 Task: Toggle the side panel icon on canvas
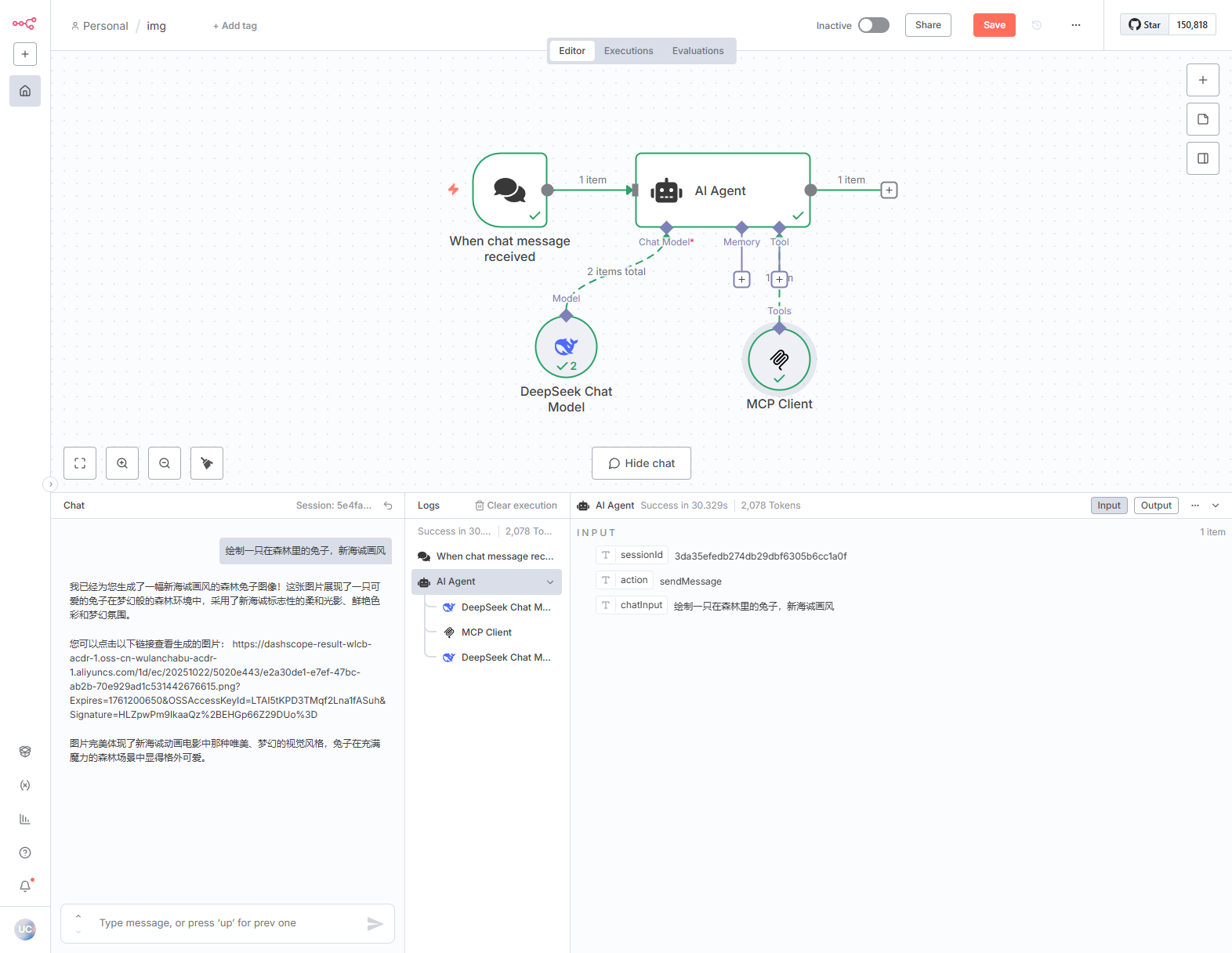point(1203,158)
